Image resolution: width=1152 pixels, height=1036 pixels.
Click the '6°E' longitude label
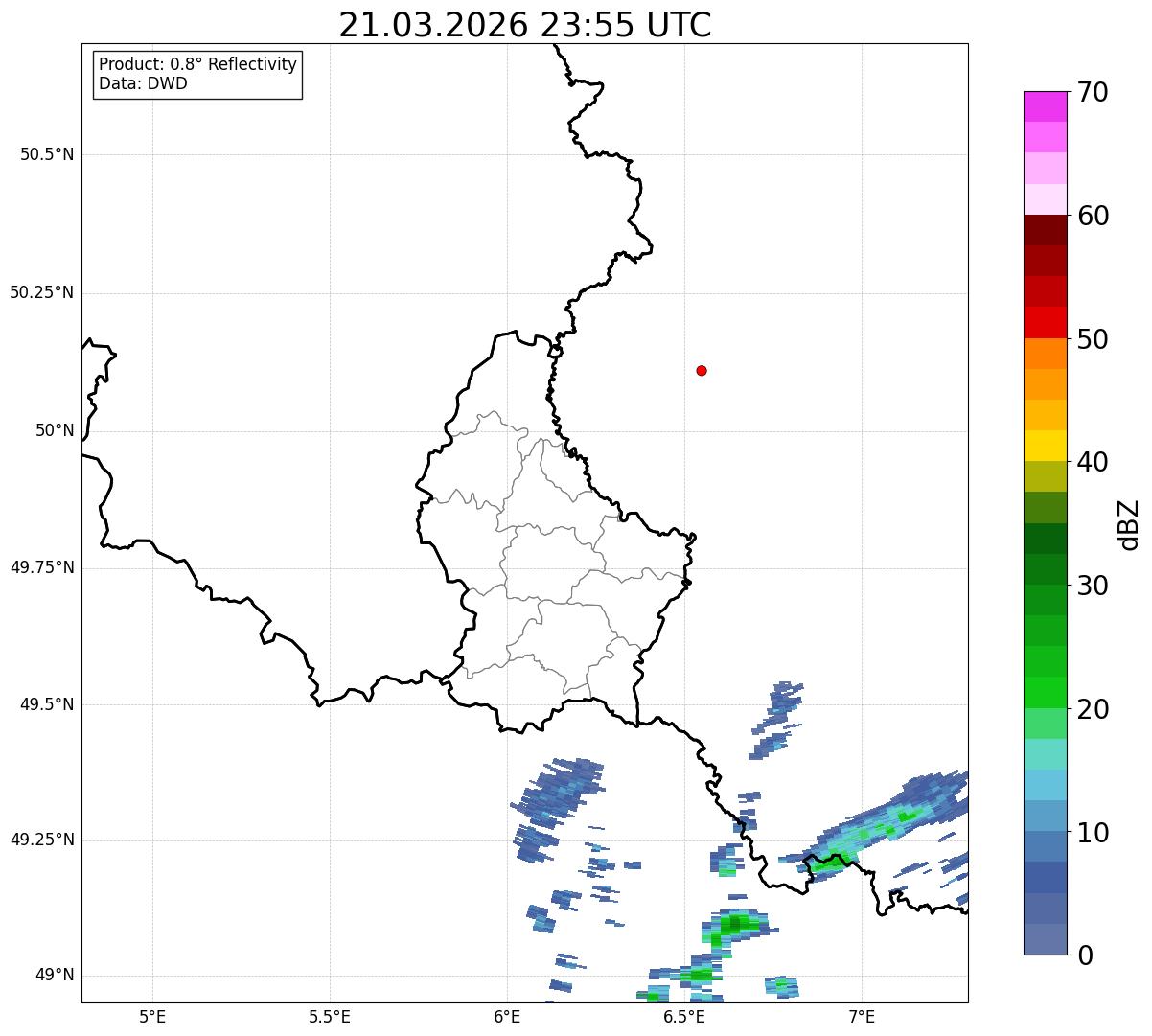pyautogui.click(x=508, y=1016)
